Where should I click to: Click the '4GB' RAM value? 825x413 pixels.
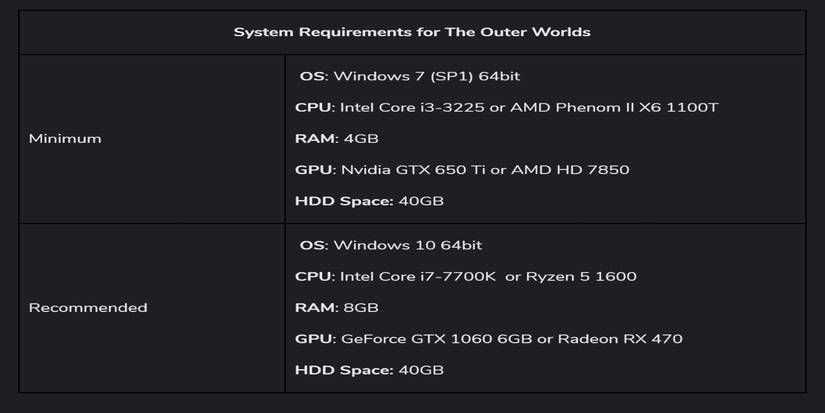[360, 138]
